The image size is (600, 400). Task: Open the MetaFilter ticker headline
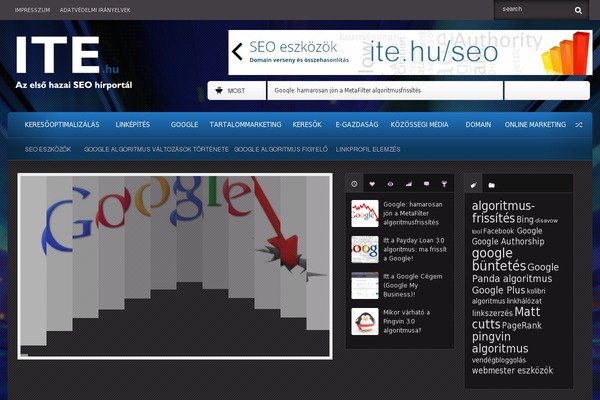click(x=347, y=90)
